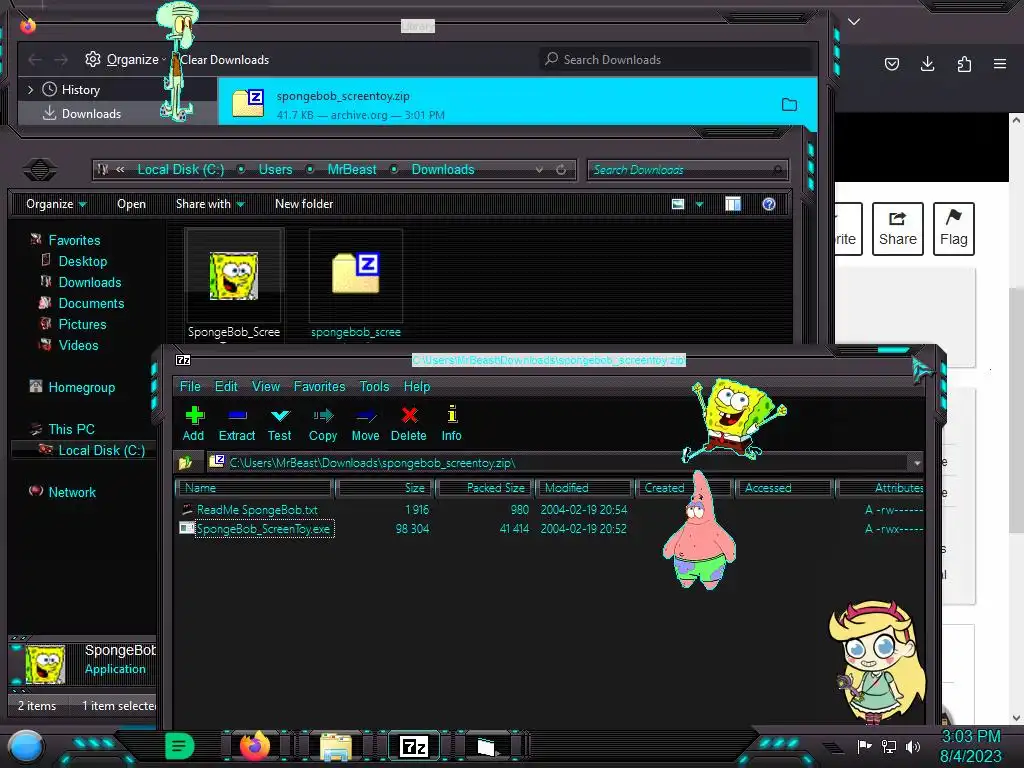This screenshot has width=1024, height=768.
Task: Select SpongeBob_Scree application thumbnail in Explorer
Action: tap(234, 284)
